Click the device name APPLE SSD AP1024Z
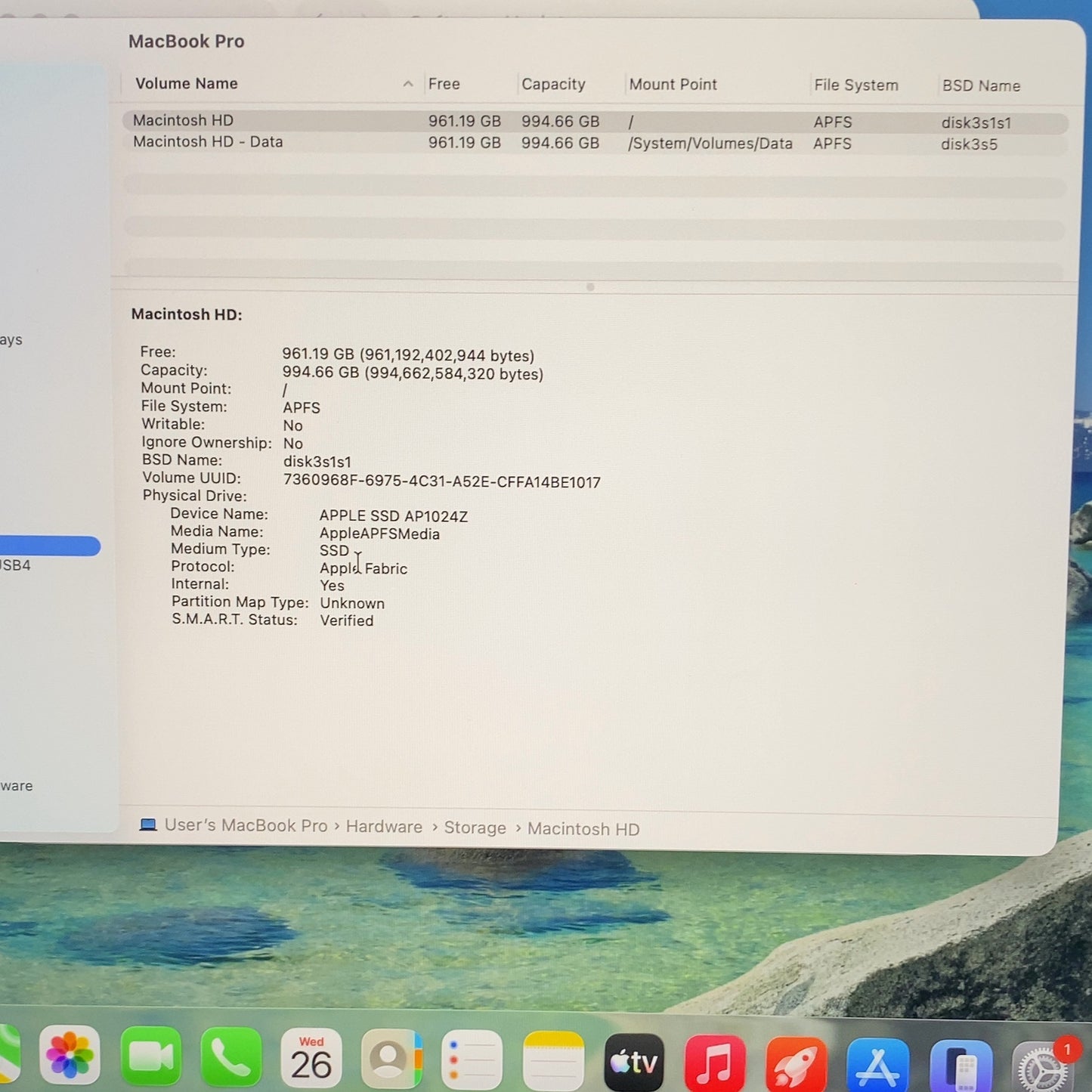Image resolution: width=1092 pixels, height=1092 pixels. point(394,516)
